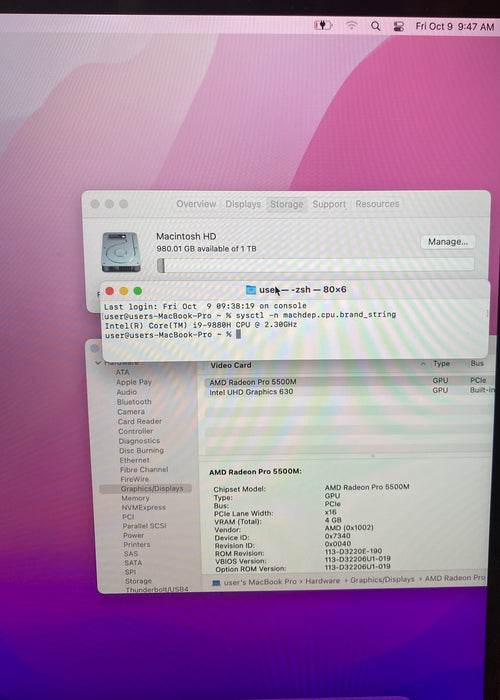Click the MacBook icon in path bar
500x700 pixels.
pos(216,583)
